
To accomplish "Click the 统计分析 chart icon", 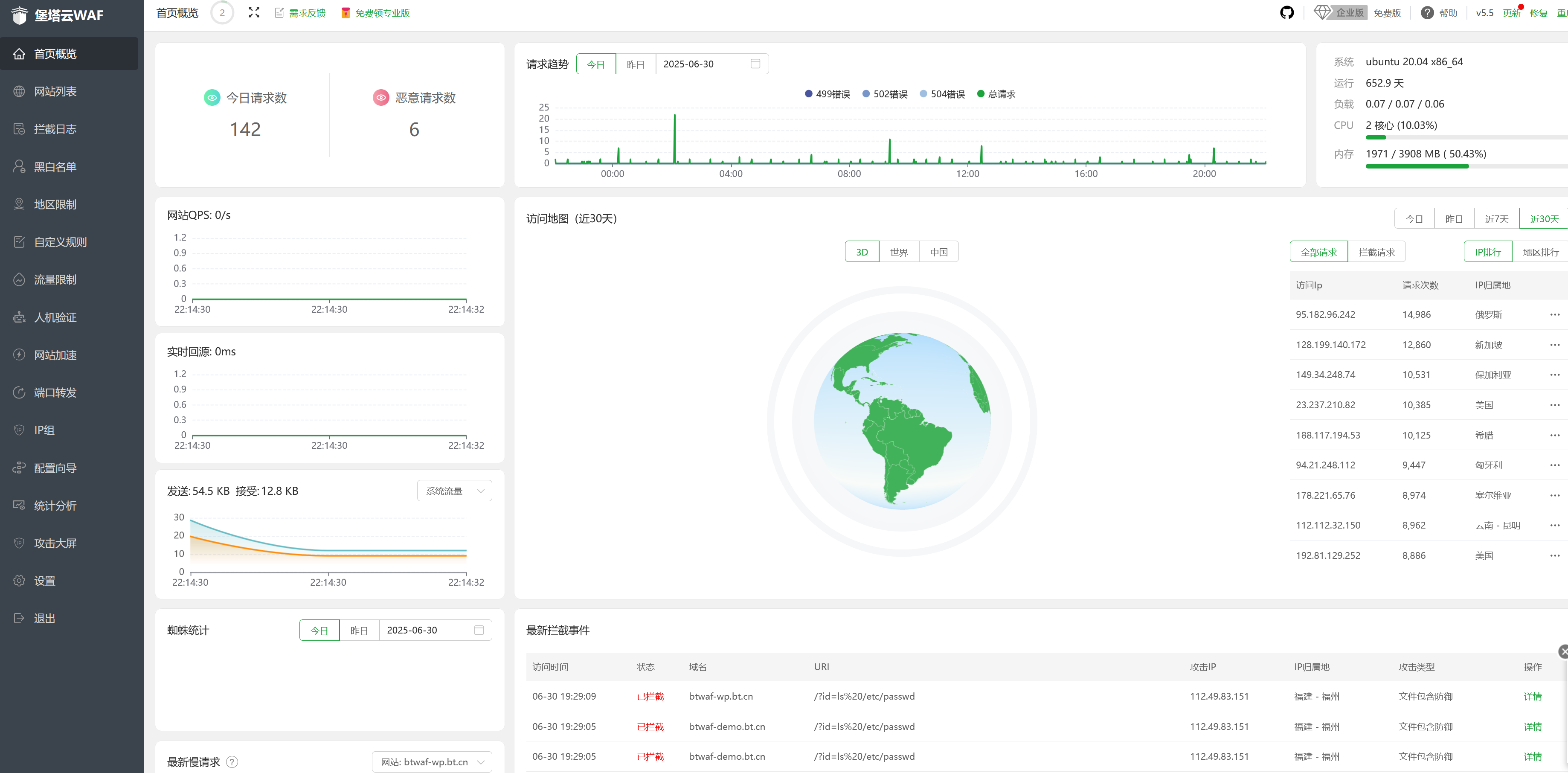I will tap(20, 506).
